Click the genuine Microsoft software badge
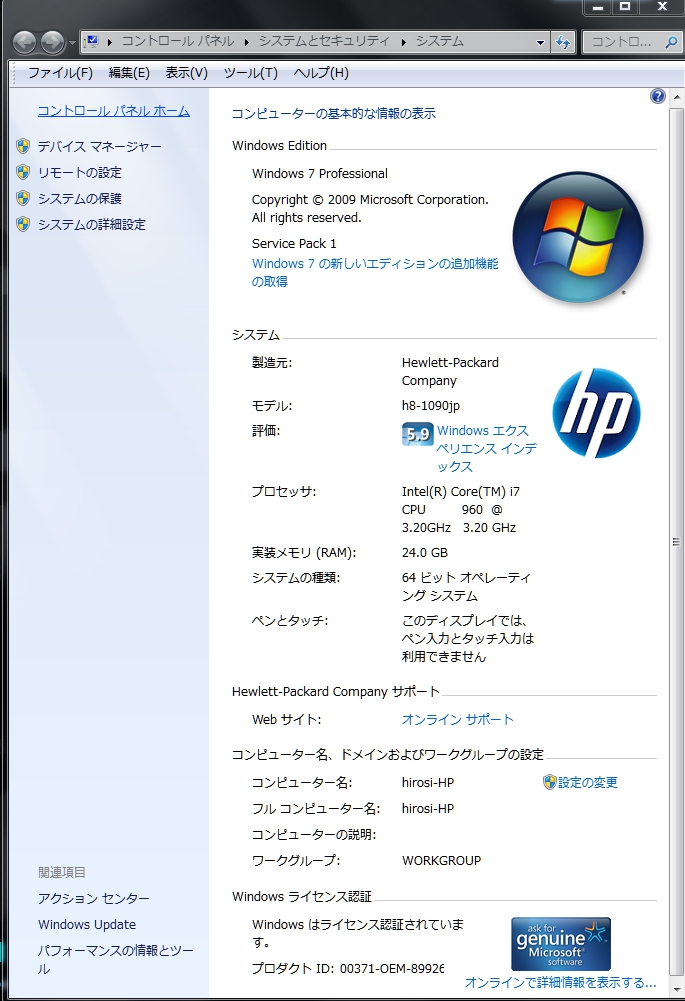 (x=561, y=944)
